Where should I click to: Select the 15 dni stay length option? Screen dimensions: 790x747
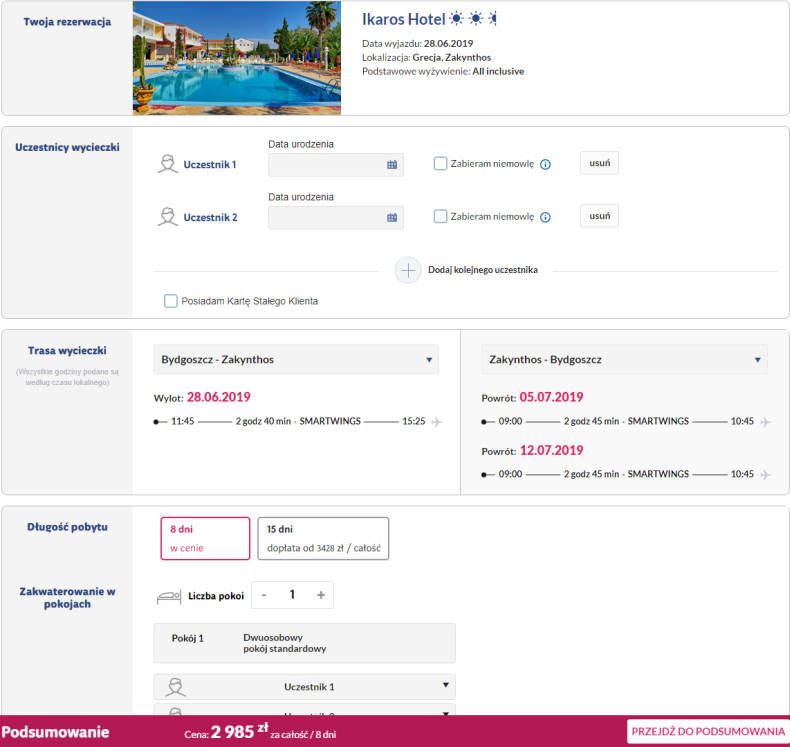pyautogui.click(x=323, y=538)
